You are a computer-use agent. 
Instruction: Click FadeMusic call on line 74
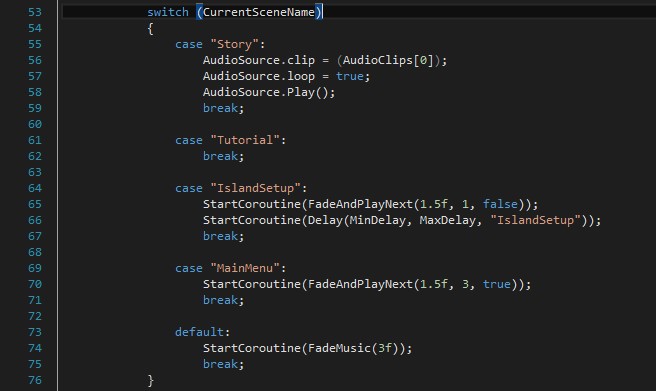[339, 348]
